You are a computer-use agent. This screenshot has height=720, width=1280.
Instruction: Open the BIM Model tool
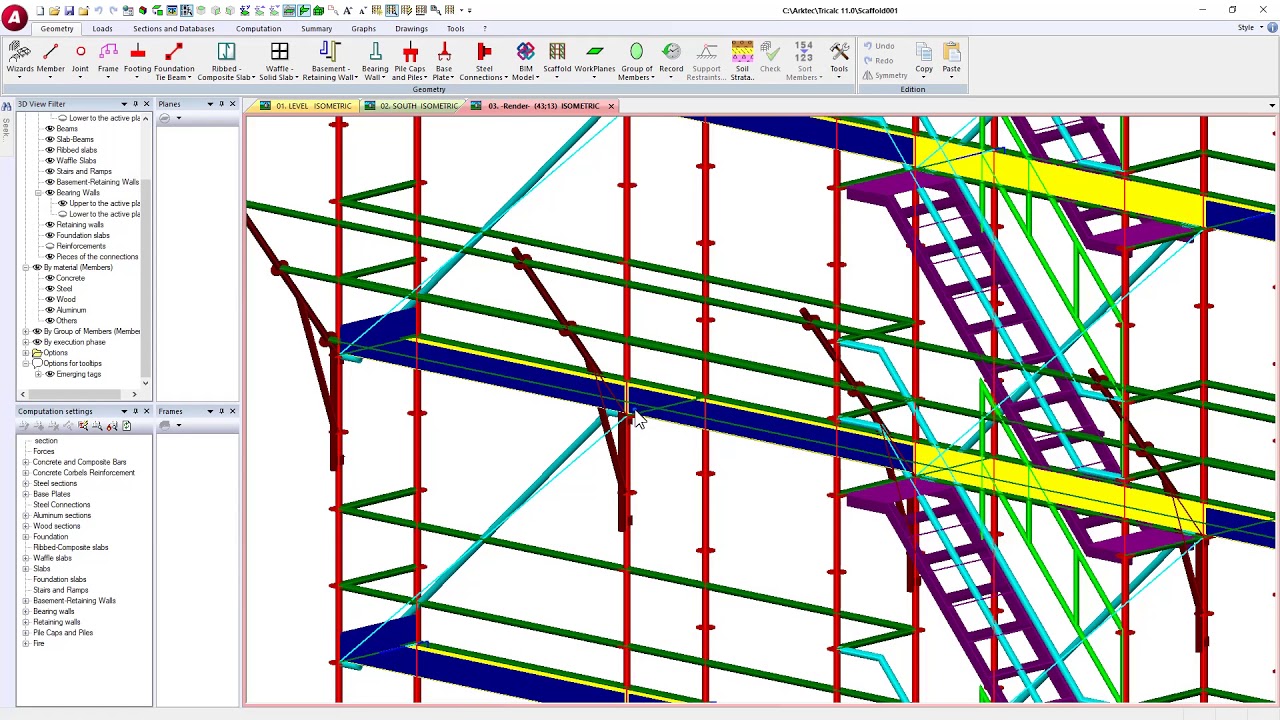525,61
